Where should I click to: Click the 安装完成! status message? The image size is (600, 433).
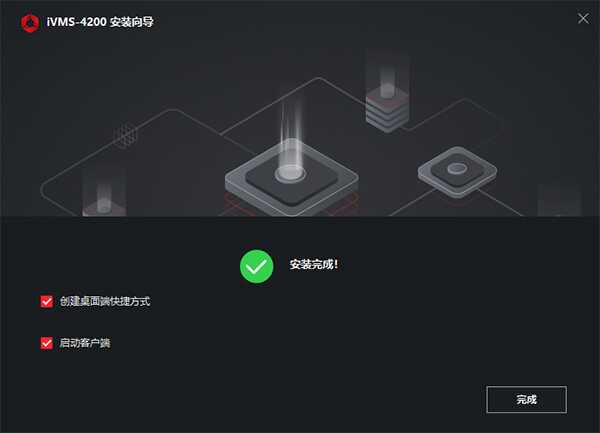click(314, 264)
